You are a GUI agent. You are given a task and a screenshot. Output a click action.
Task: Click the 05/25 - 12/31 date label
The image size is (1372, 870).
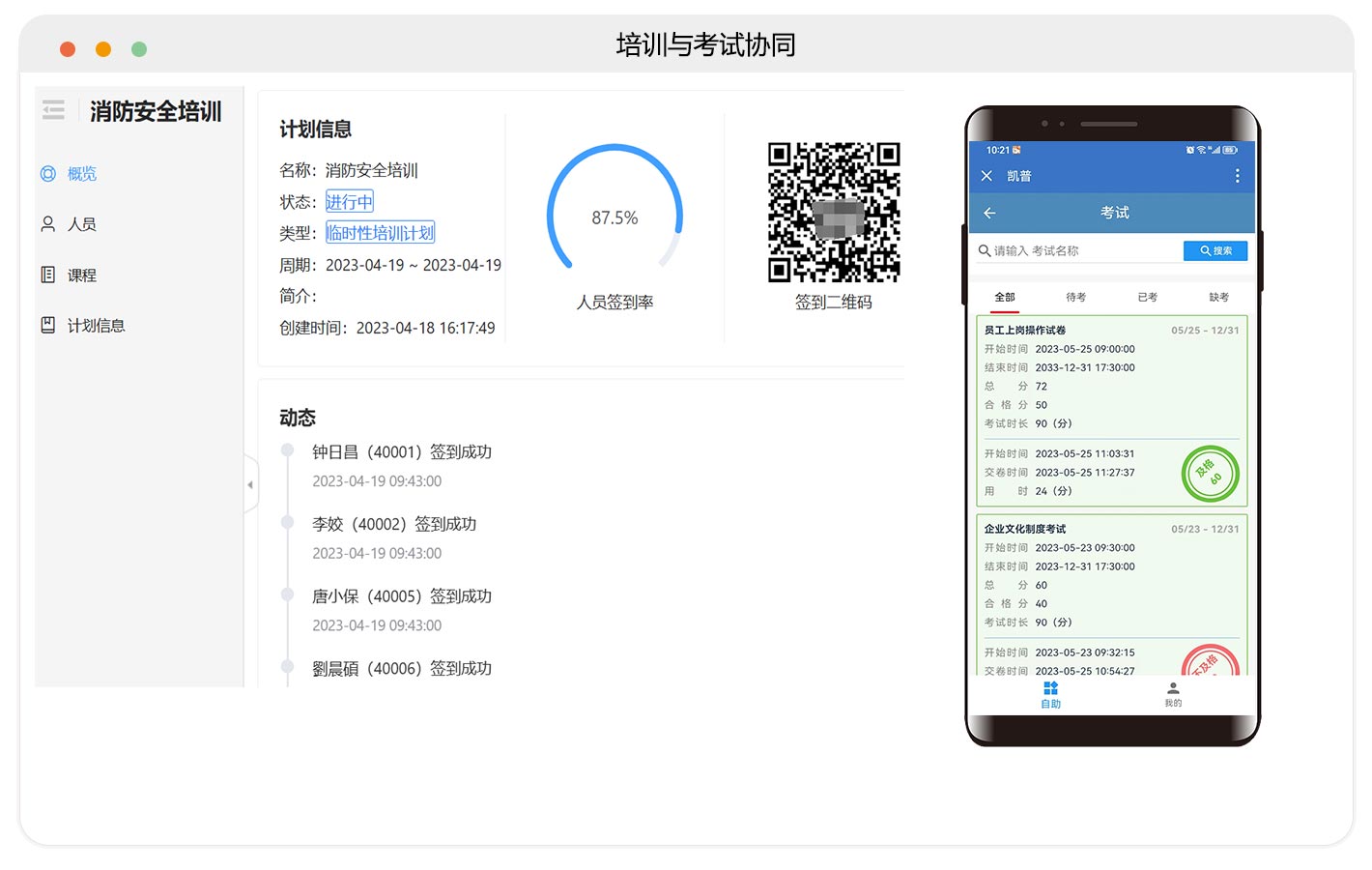click(1205, 331)
